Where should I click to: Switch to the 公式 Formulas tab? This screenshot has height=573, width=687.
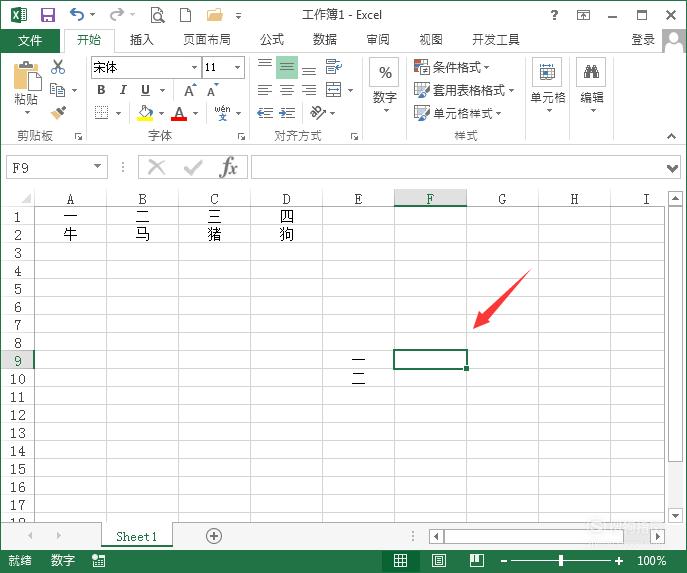[x=272, y=40]
